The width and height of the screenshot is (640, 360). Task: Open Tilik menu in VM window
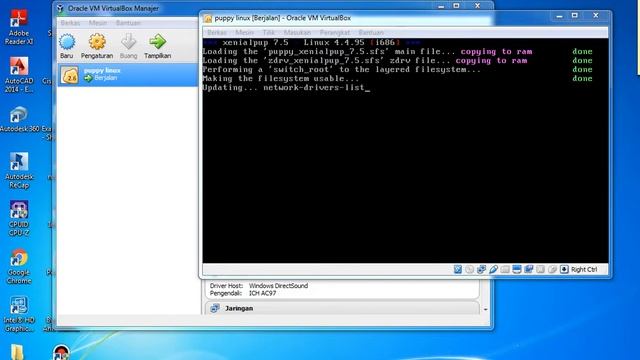point(269,32)
